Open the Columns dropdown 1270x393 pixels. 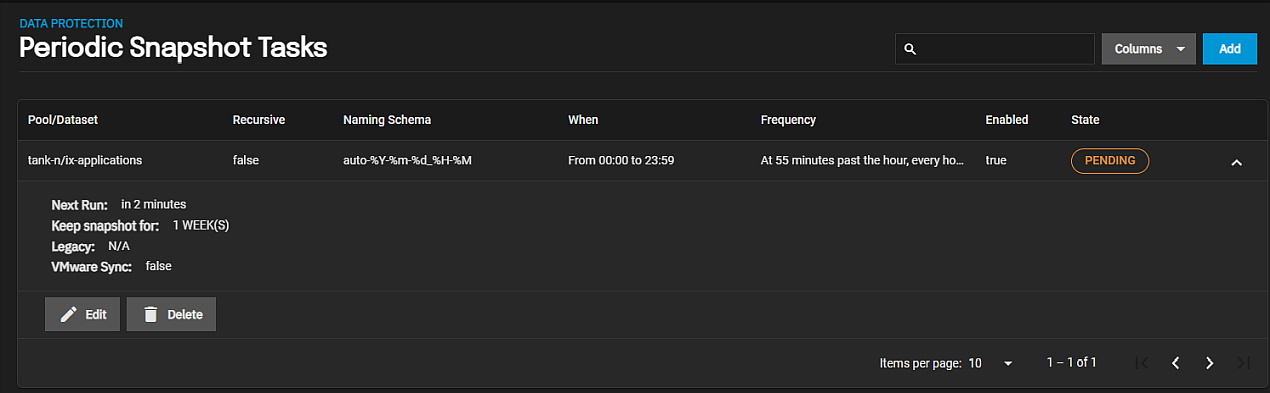pos(1148,49)
